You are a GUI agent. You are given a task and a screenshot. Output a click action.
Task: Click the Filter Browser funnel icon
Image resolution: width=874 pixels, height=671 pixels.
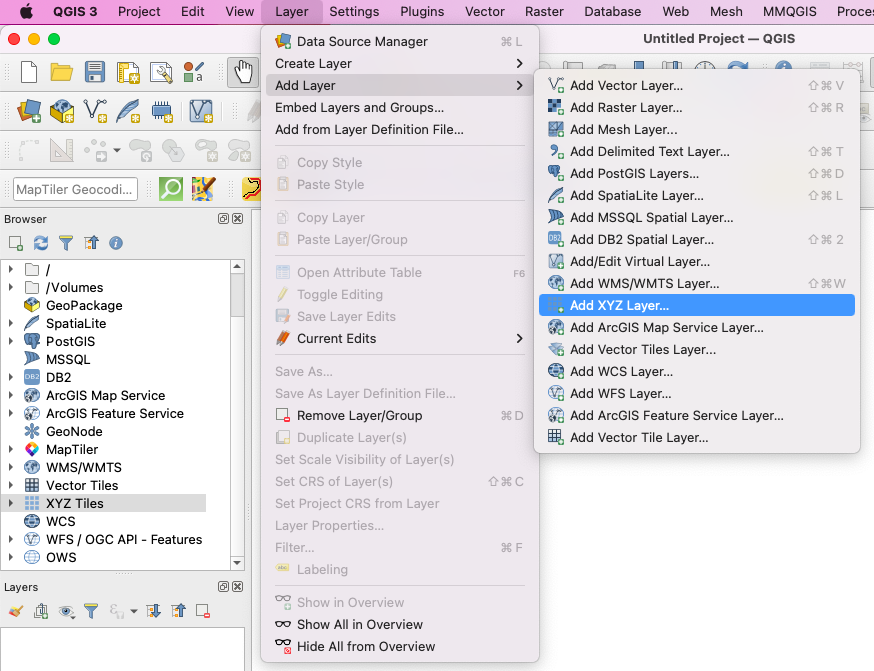pyautogui.click(x=66, y=243)
